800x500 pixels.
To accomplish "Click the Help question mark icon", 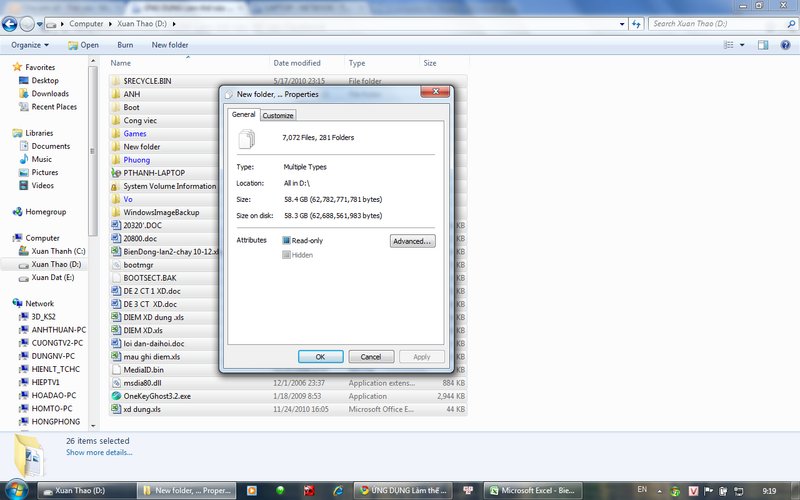I will 785,45.
